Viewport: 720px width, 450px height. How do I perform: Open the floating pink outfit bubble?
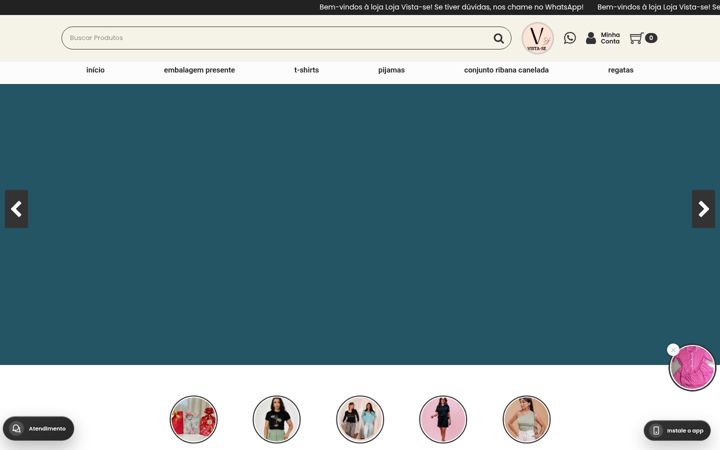(x=692, y=368)
